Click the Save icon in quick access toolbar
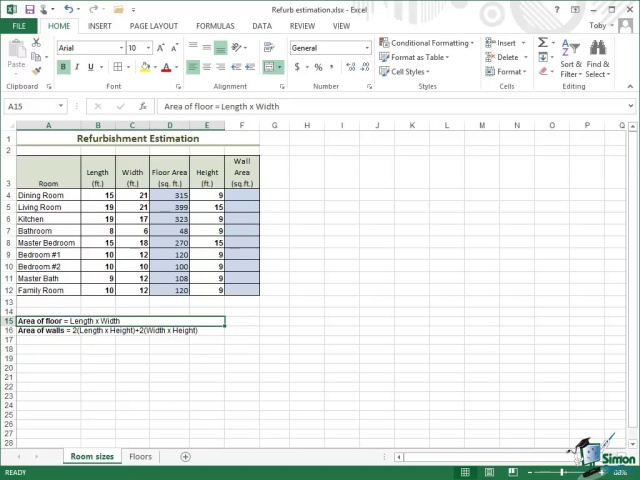The image size is (640, 480). coord(31,9)
